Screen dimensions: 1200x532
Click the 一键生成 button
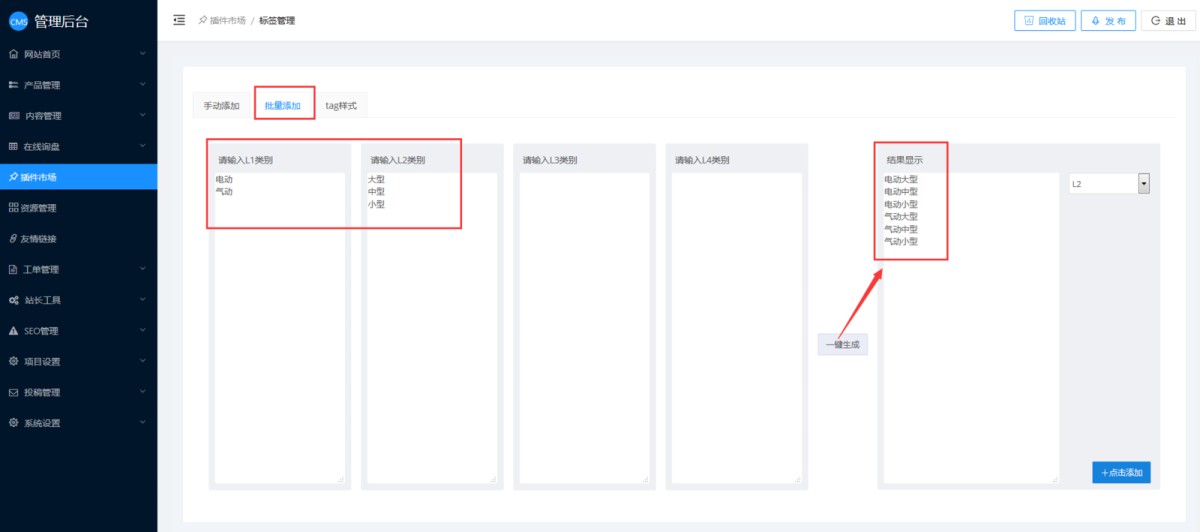(843, 344)
